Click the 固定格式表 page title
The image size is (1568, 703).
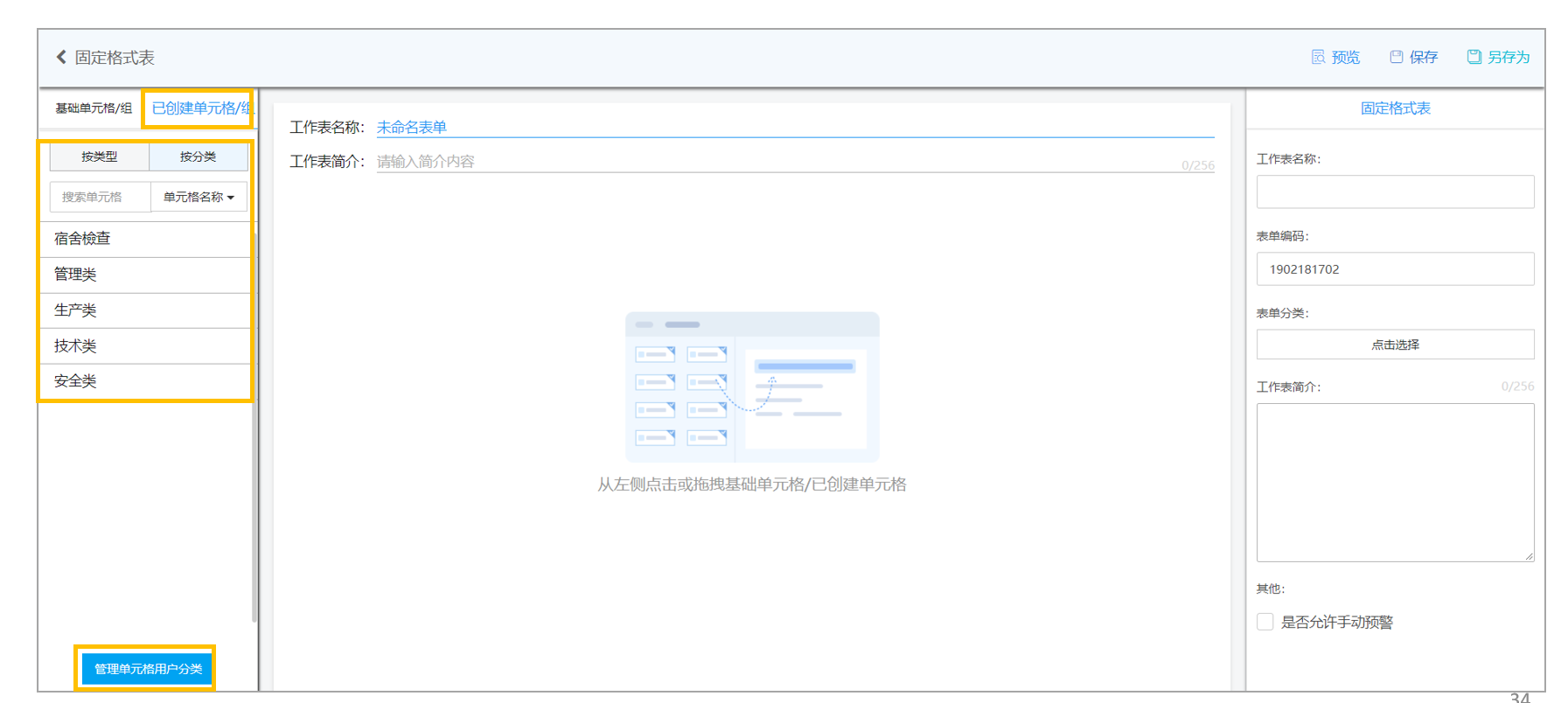(115, 57)
